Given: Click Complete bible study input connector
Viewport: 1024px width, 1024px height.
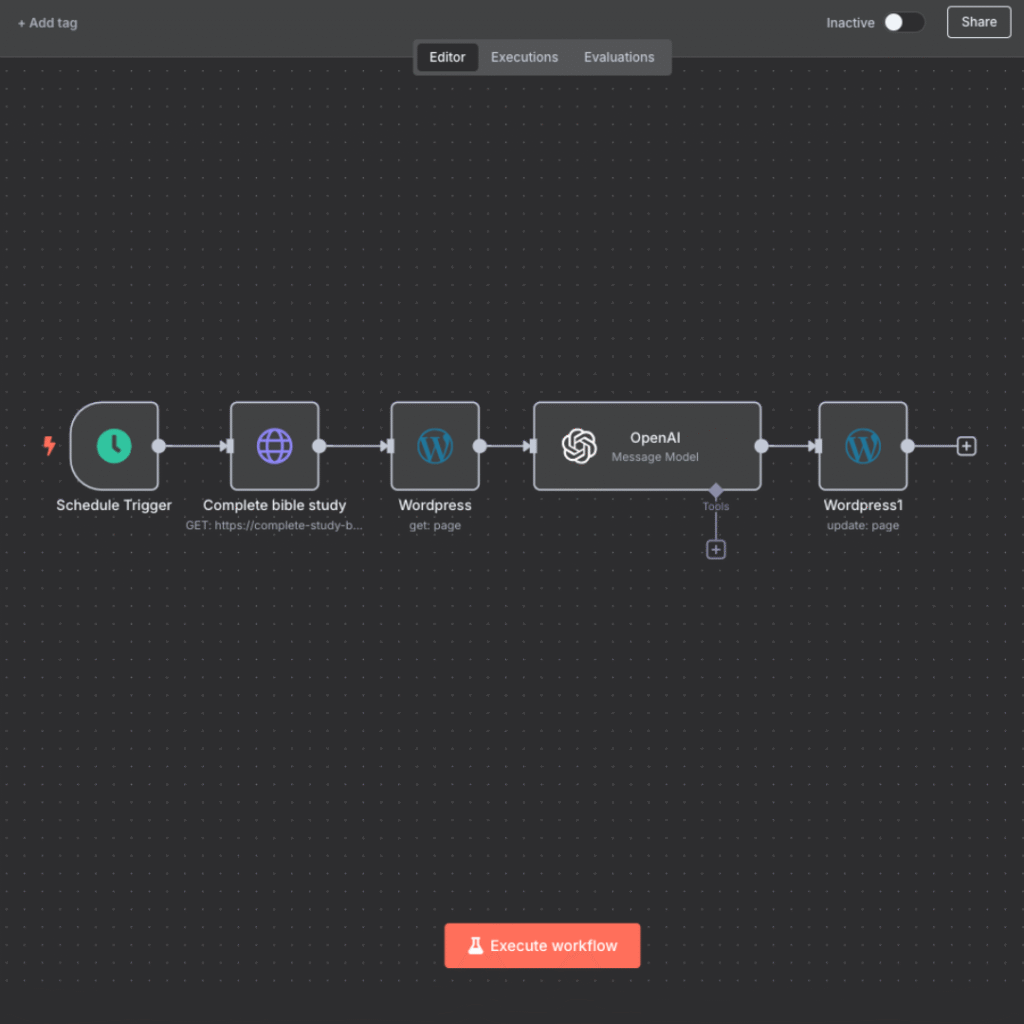Looking at the screenshot, I should click(x=229, y=446).
